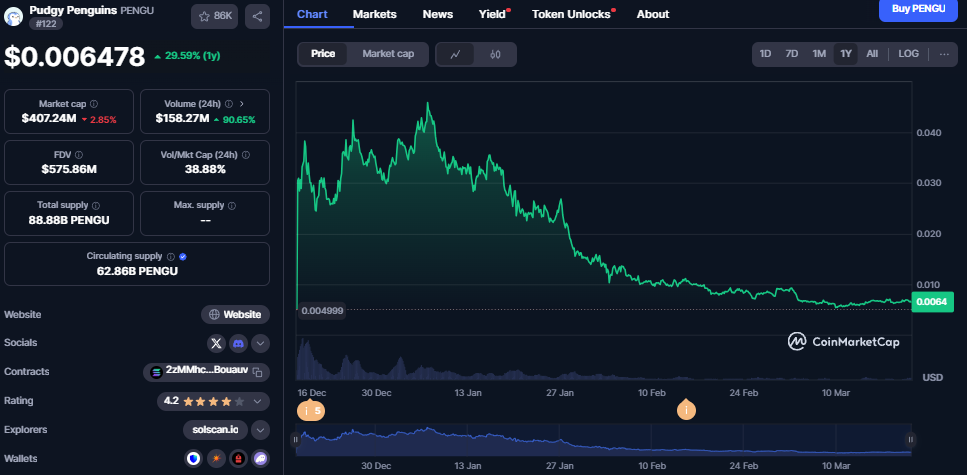This screenshot has height=475, width=967.
Task: Click the Total supply info icon
Action: (x=96, y=205)
